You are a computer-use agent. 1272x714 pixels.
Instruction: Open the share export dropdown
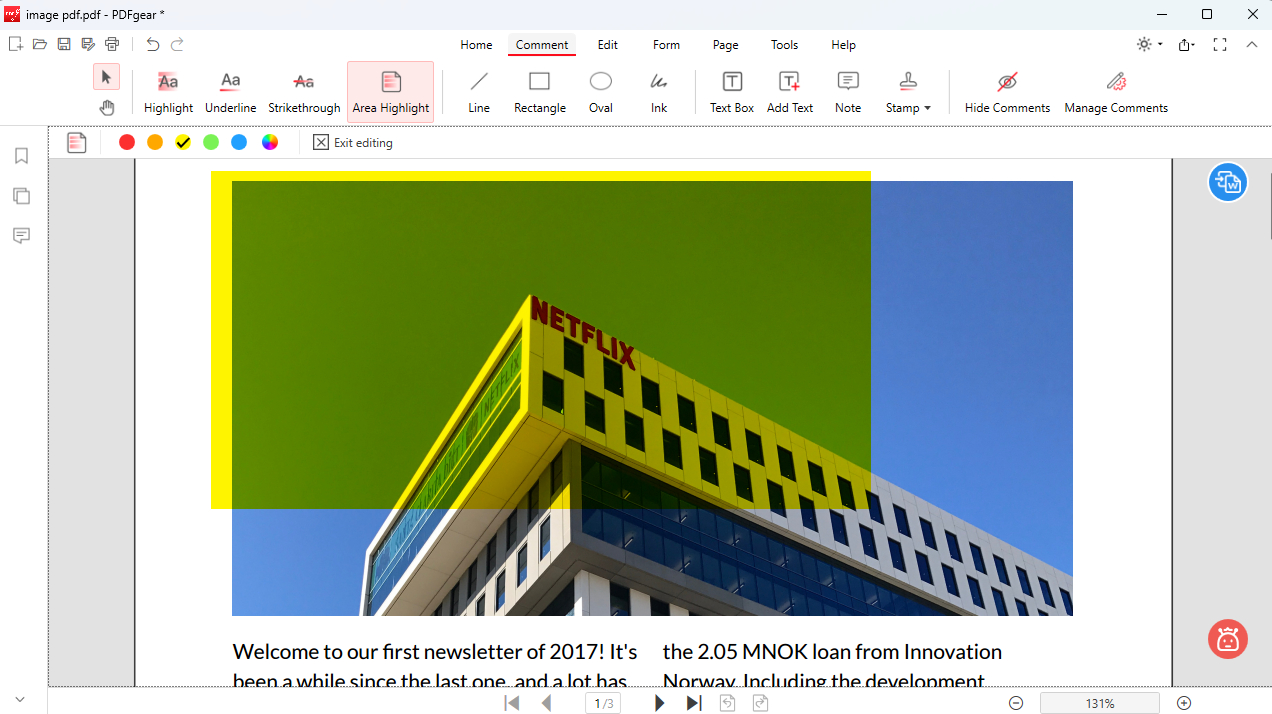(1187, 44)
